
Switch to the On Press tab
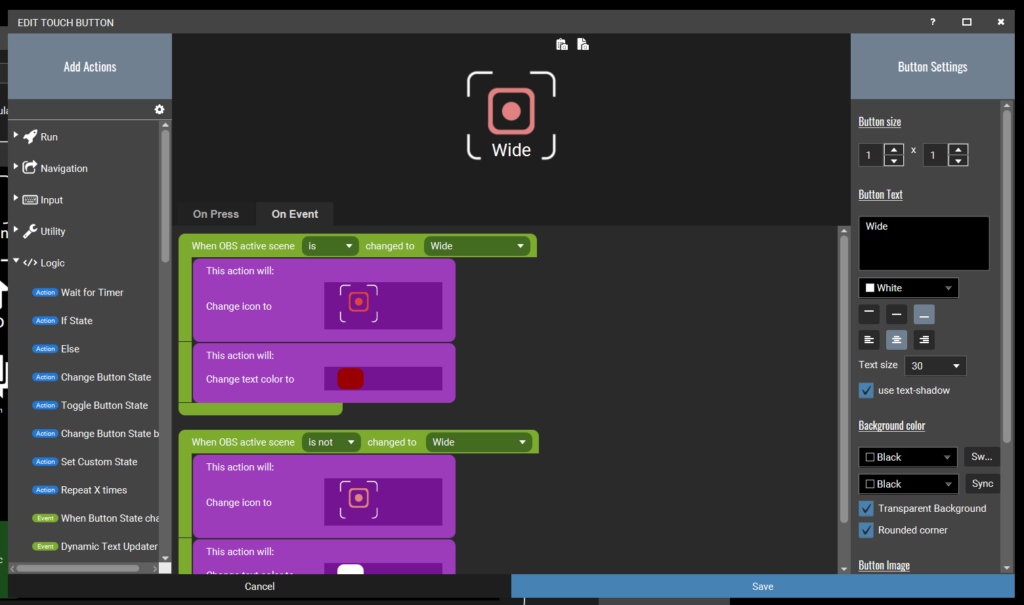[x=216, y=214]
